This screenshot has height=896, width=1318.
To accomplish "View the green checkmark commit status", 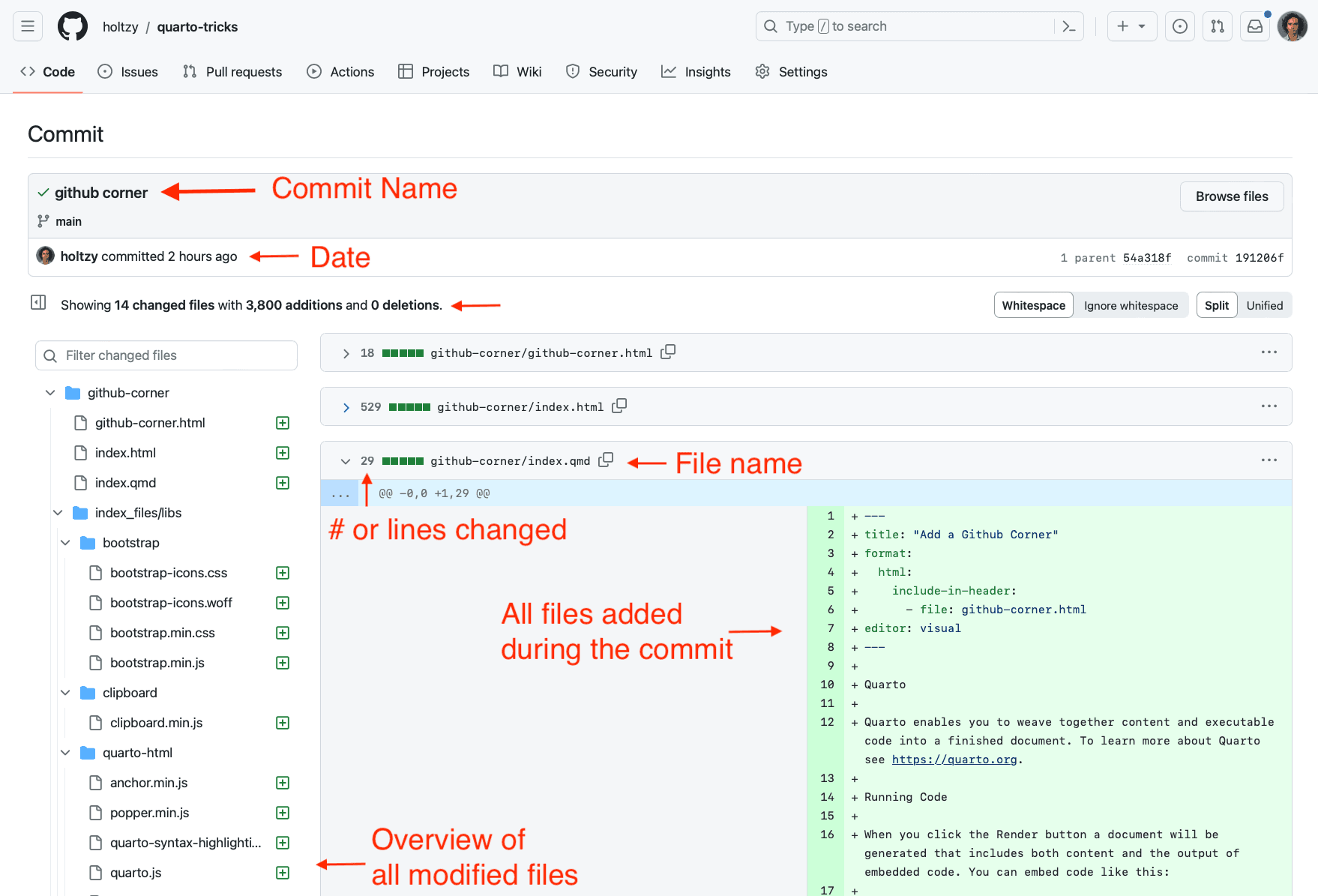I will (43, 193).
